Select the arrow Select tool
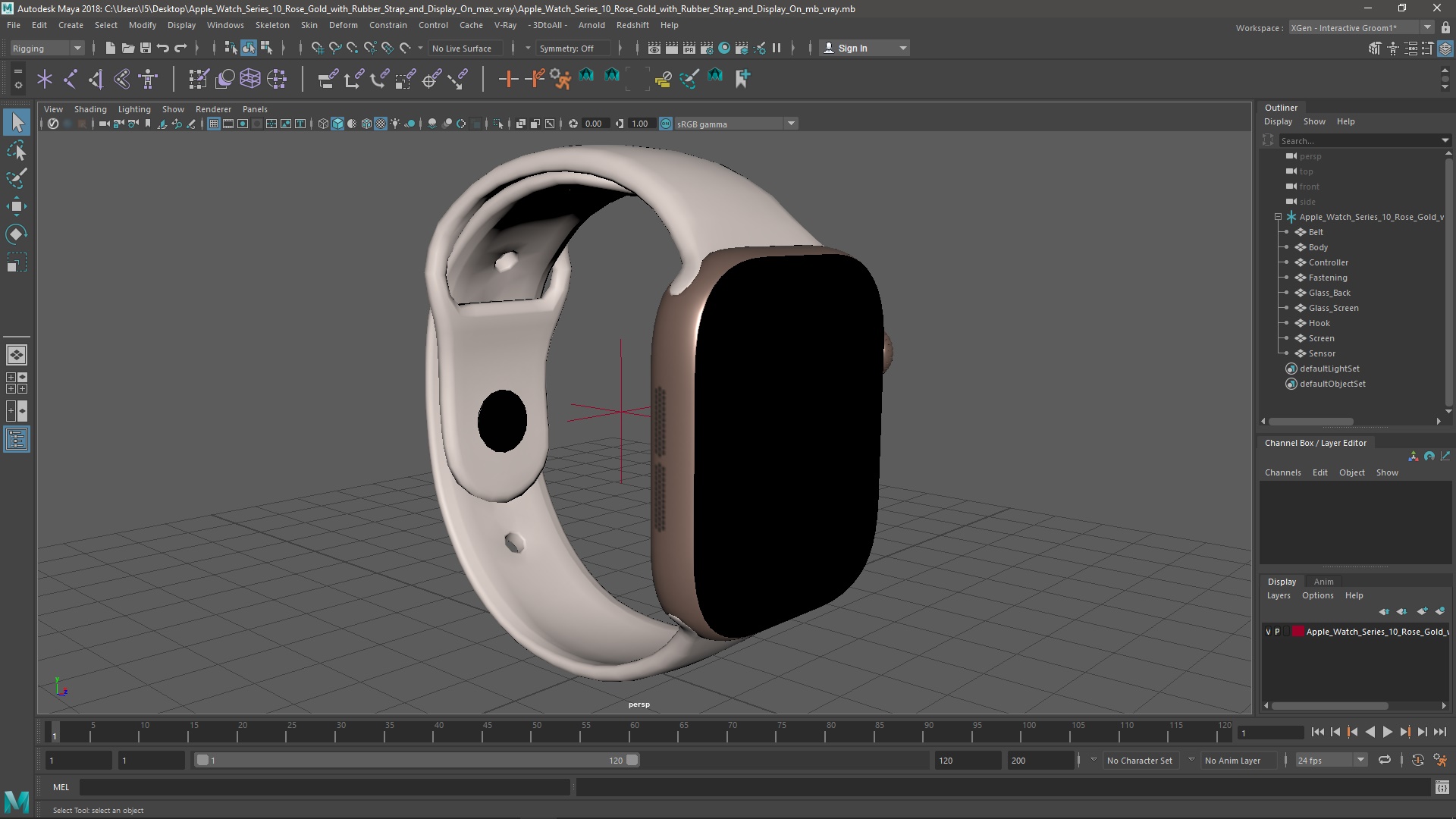 17,122
